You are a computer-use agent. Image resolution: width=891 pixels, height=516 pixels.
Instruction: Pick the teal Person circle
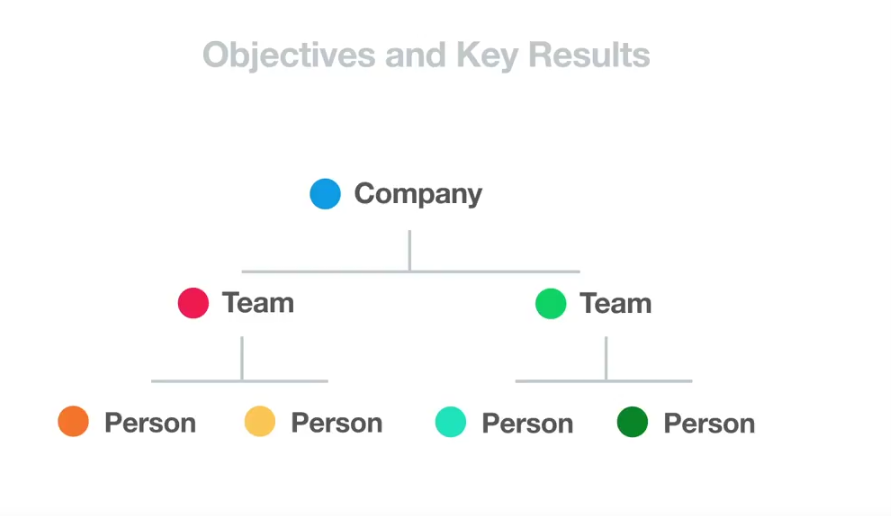tap(451, 422)
